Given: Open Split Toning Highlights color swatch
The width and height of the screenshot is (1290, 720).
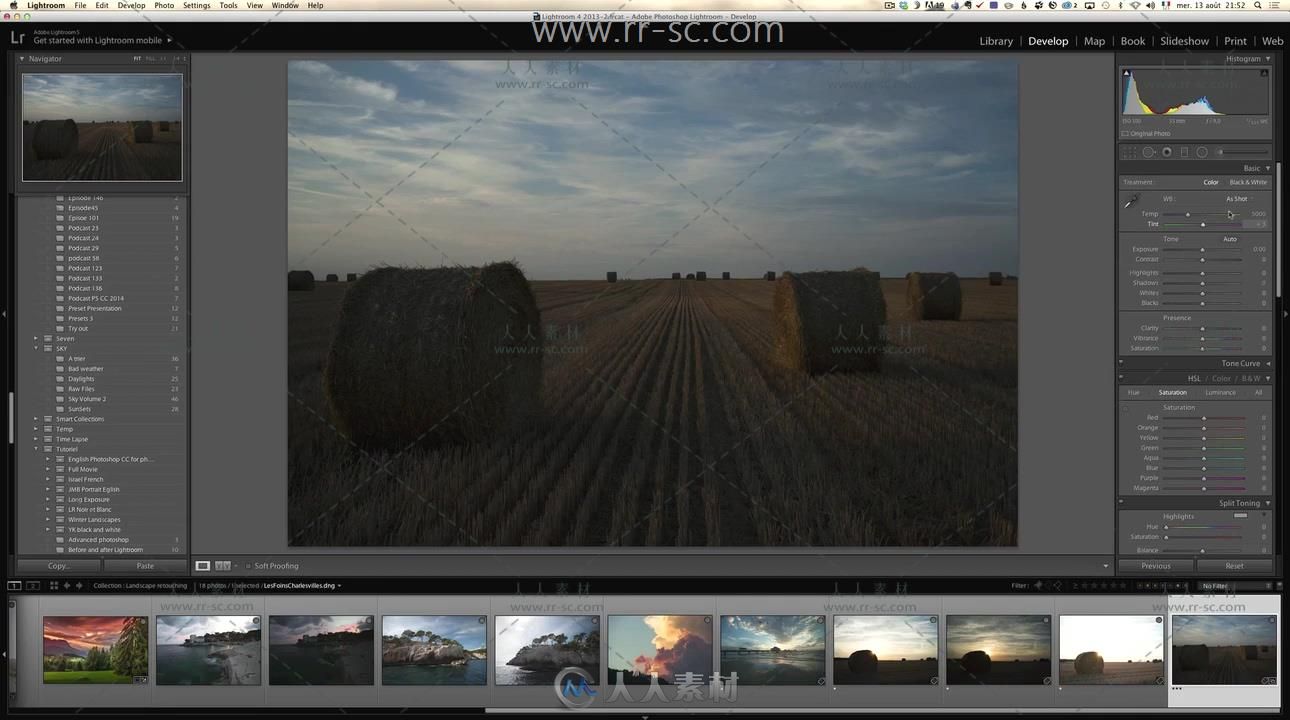Looking at the screenshot, I should [1241, 516].
